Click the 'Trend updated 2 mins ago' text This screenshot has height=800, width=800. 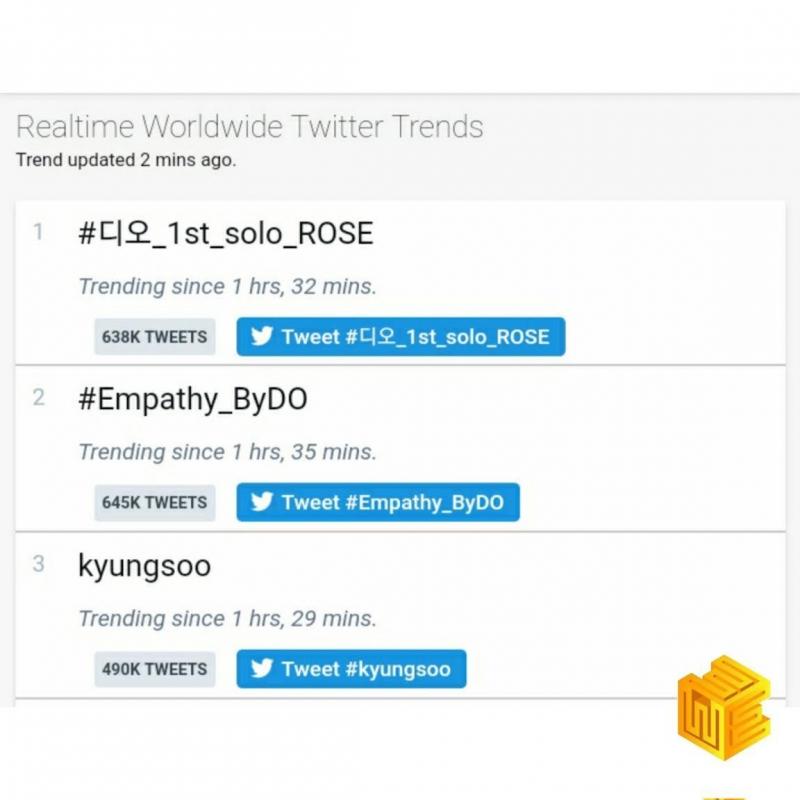coord(126,159)
